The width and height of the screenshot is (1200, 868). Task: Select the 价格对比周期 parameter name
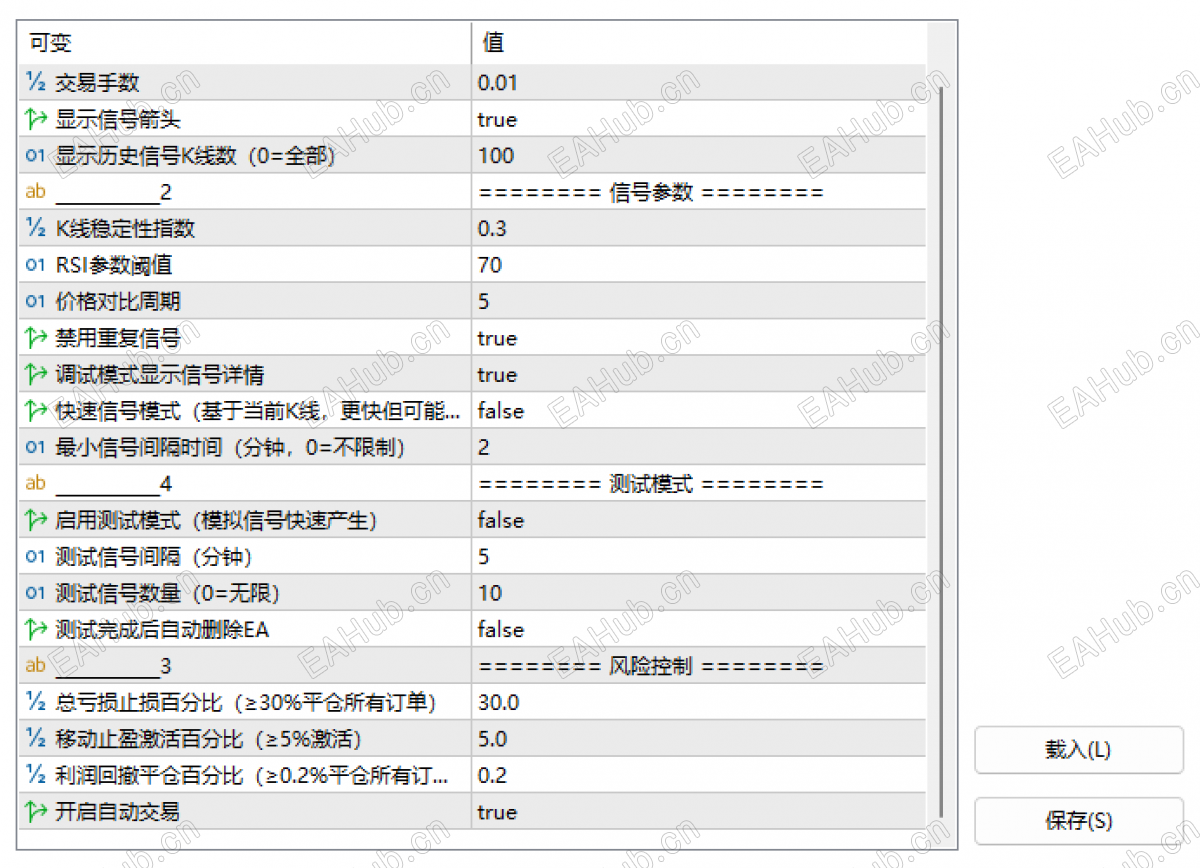118,302
